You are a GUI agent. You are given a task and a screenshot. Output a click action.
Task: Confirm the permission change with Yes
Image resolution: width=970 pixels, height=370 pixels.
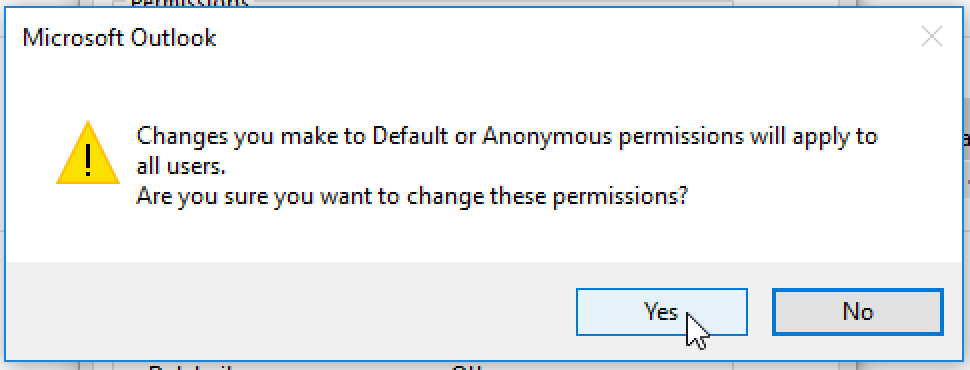point(661,312)
